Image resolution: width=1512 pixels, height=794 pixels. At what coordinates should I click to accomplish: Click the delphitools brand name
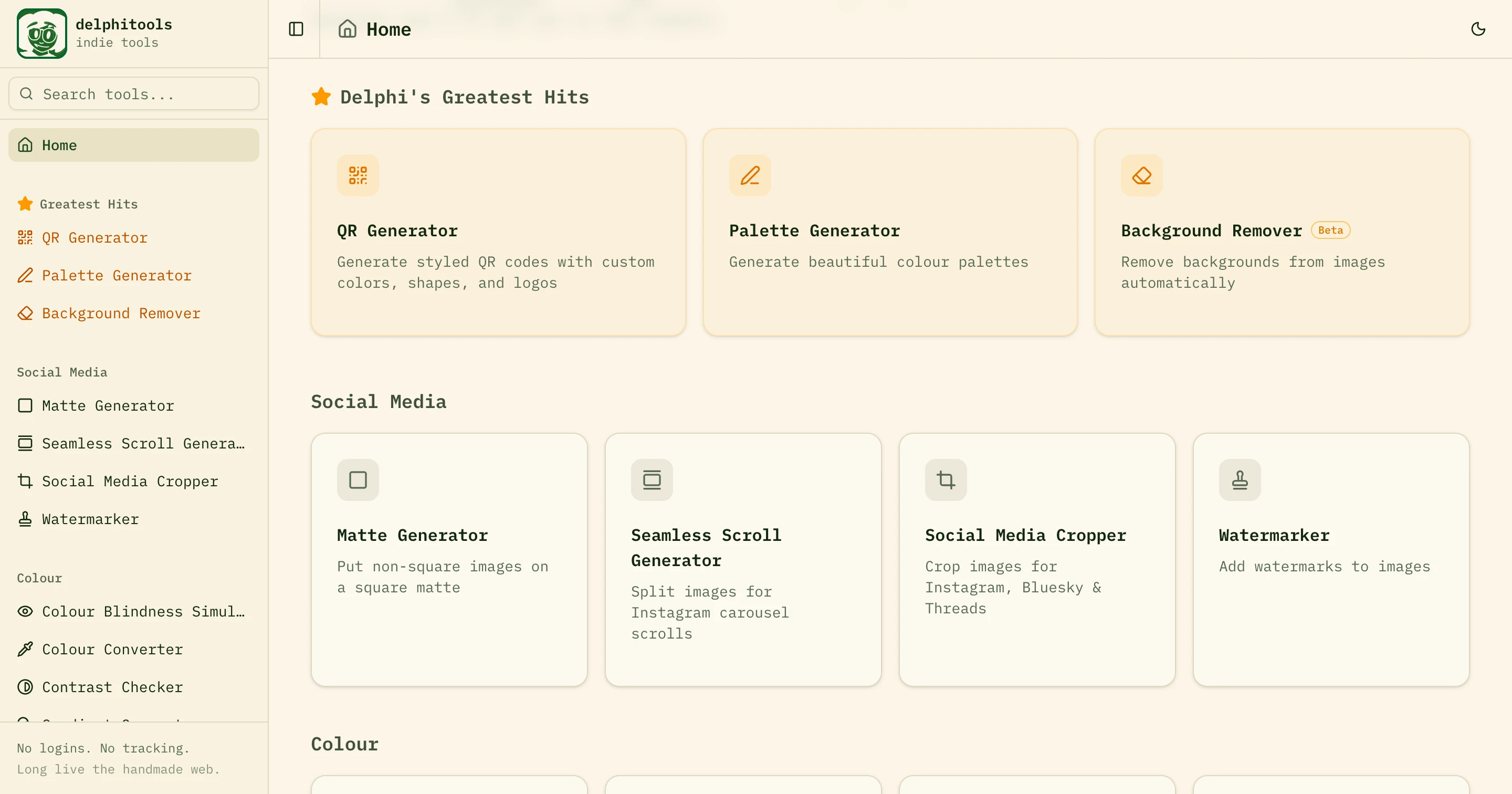click(x=124, y=24)
